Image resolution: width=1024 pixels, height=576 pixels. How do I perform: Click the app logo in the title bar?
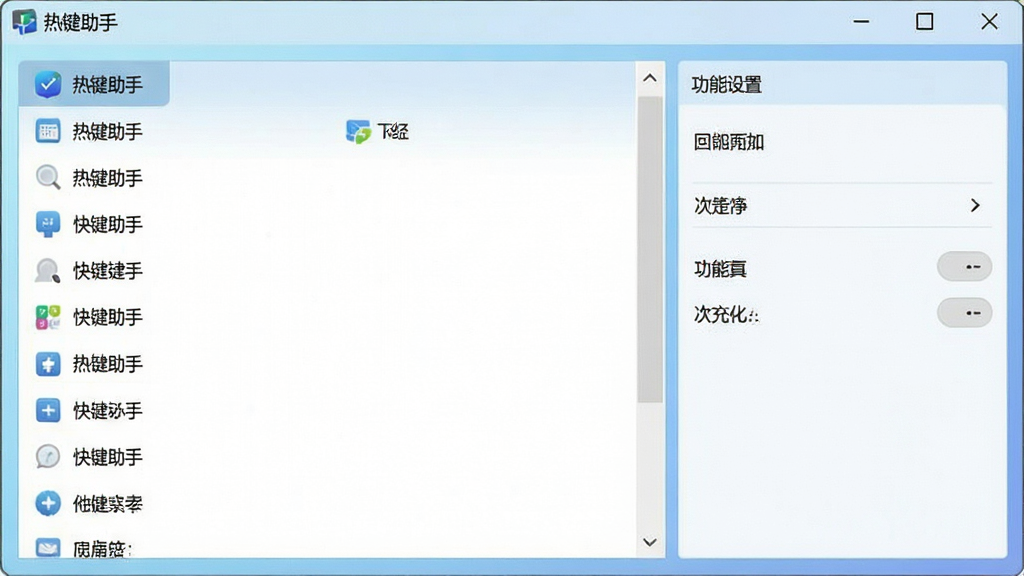tap(24, 22)
